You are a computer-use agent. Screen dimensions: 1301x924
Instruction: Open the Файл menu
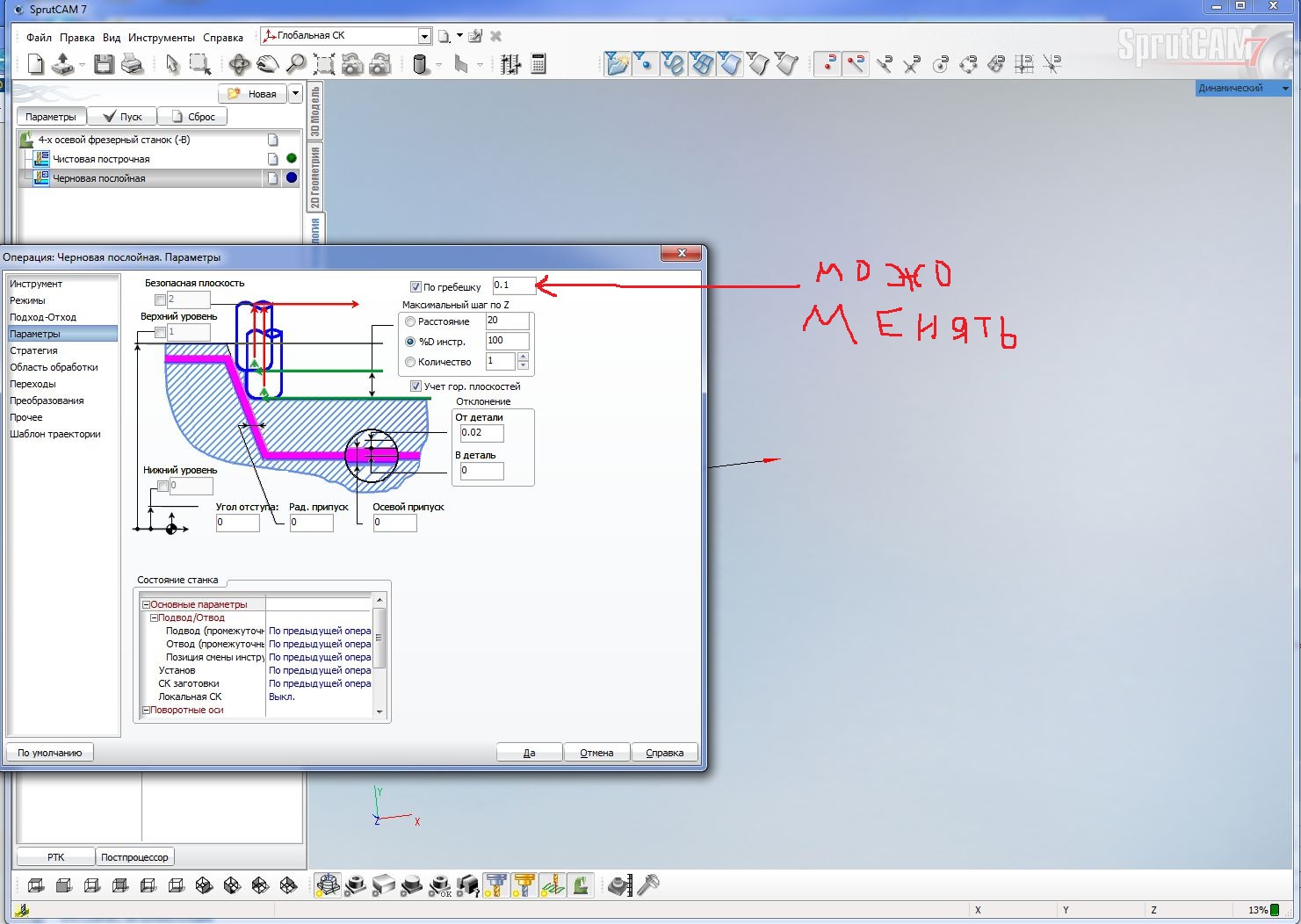[x=39, y=38]
